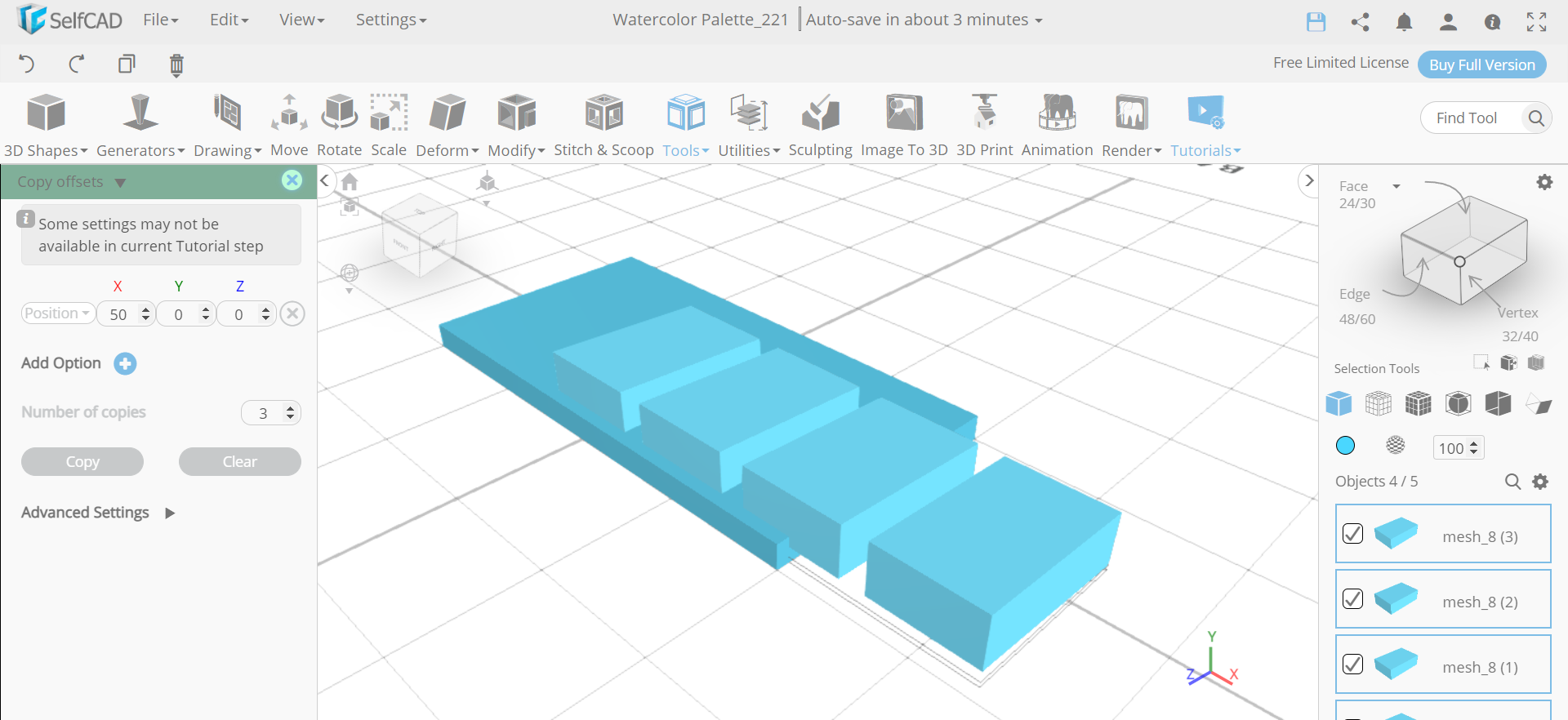The width and height of the screenshot is (1568, 720).
Task: Open user account icon
Action: 1448,22
